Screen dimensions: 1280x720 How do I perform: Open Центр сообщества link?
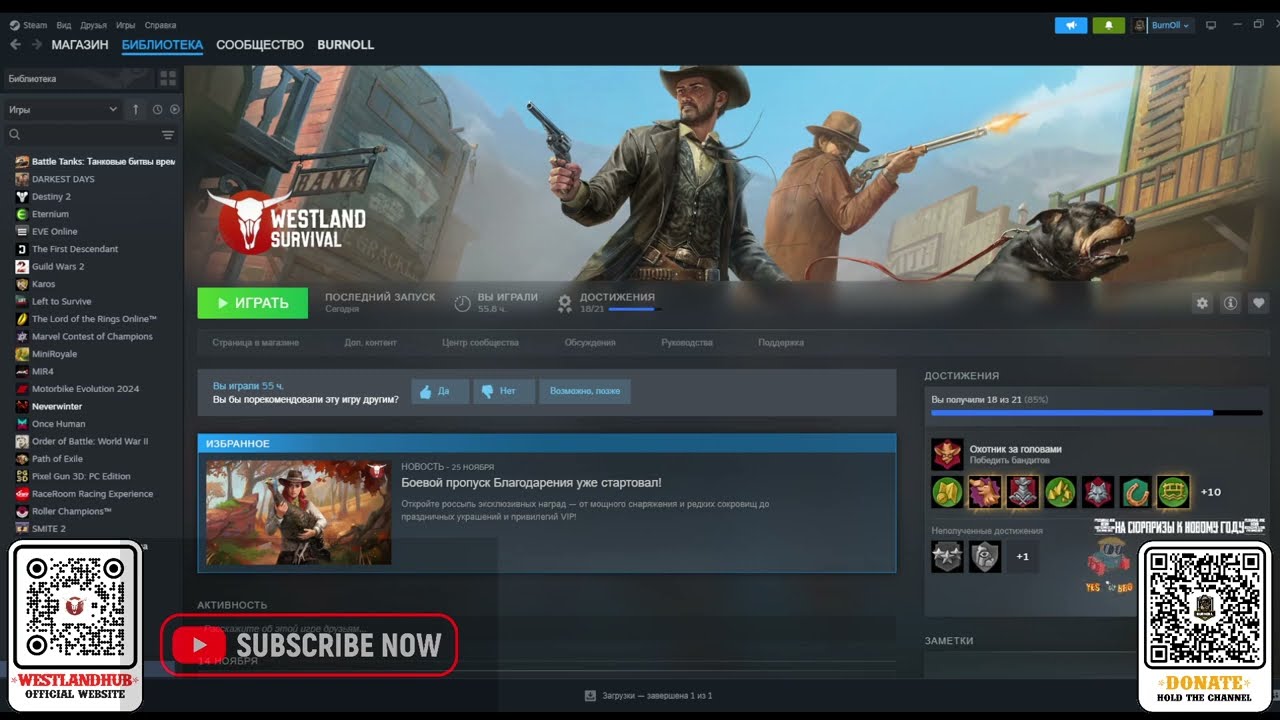pos(480,342)
